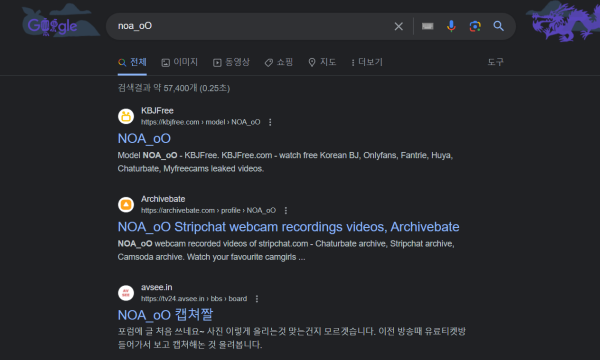The width and height of the screenshot is (600, 360).
Task: Open the 쇼핑 tab
Action: (x=279, y=62)
